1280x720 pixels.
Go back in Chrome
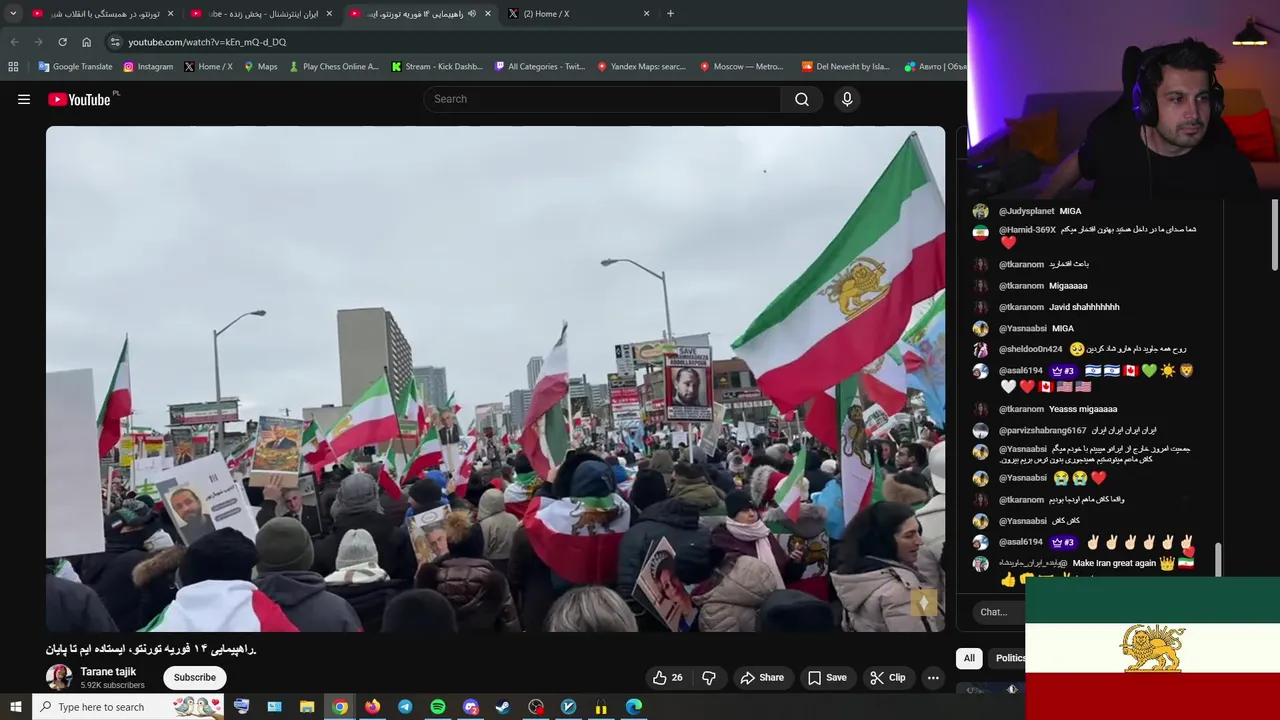pos(14,42)
